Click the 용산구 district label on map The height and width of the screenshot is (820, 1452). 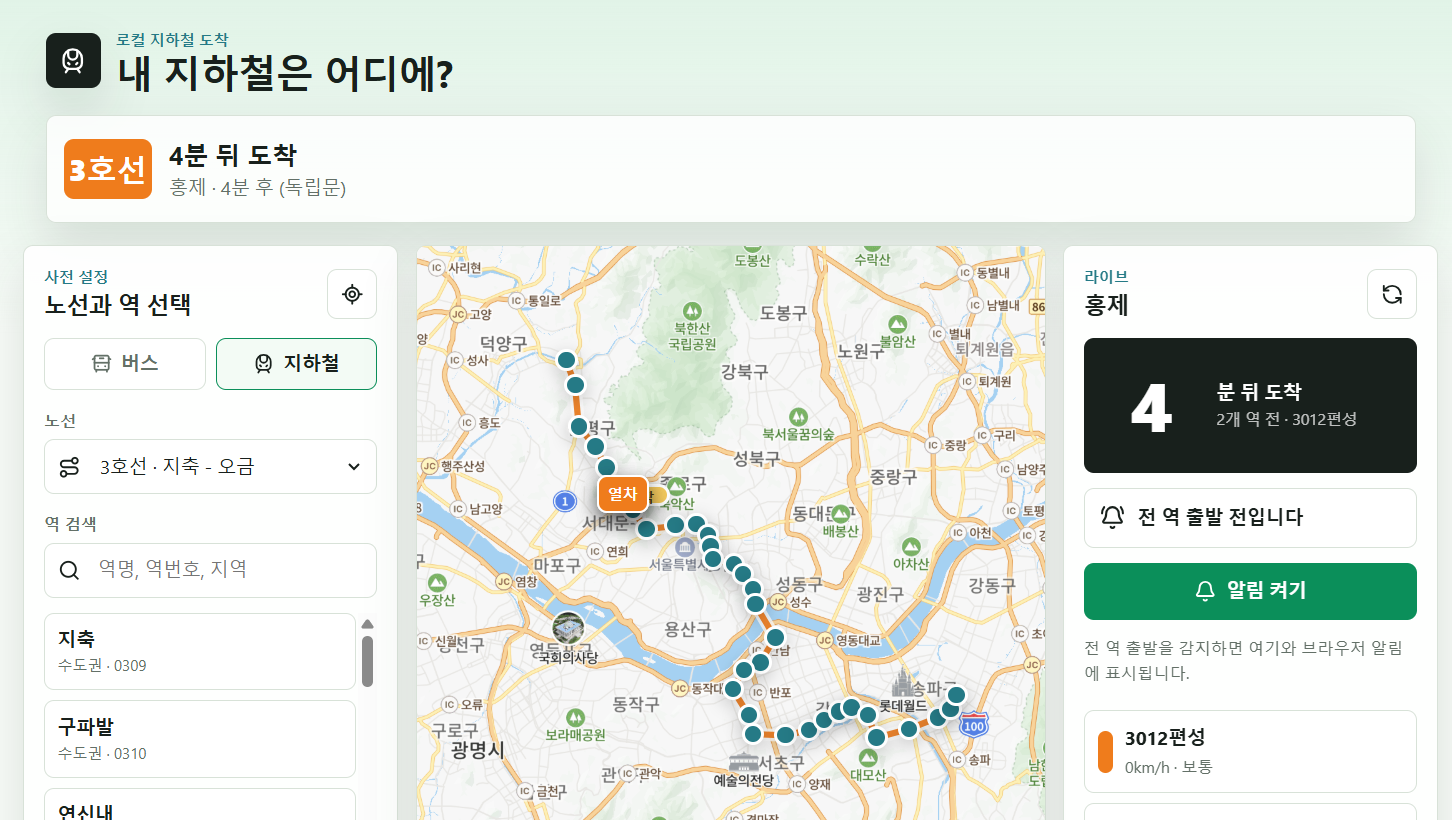(688, 629)
